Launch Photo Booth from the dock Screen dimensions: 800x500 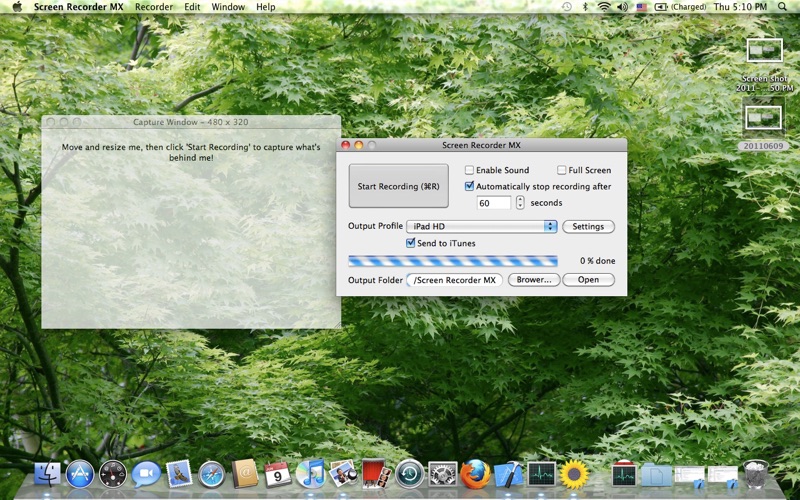tap(376, 474)
